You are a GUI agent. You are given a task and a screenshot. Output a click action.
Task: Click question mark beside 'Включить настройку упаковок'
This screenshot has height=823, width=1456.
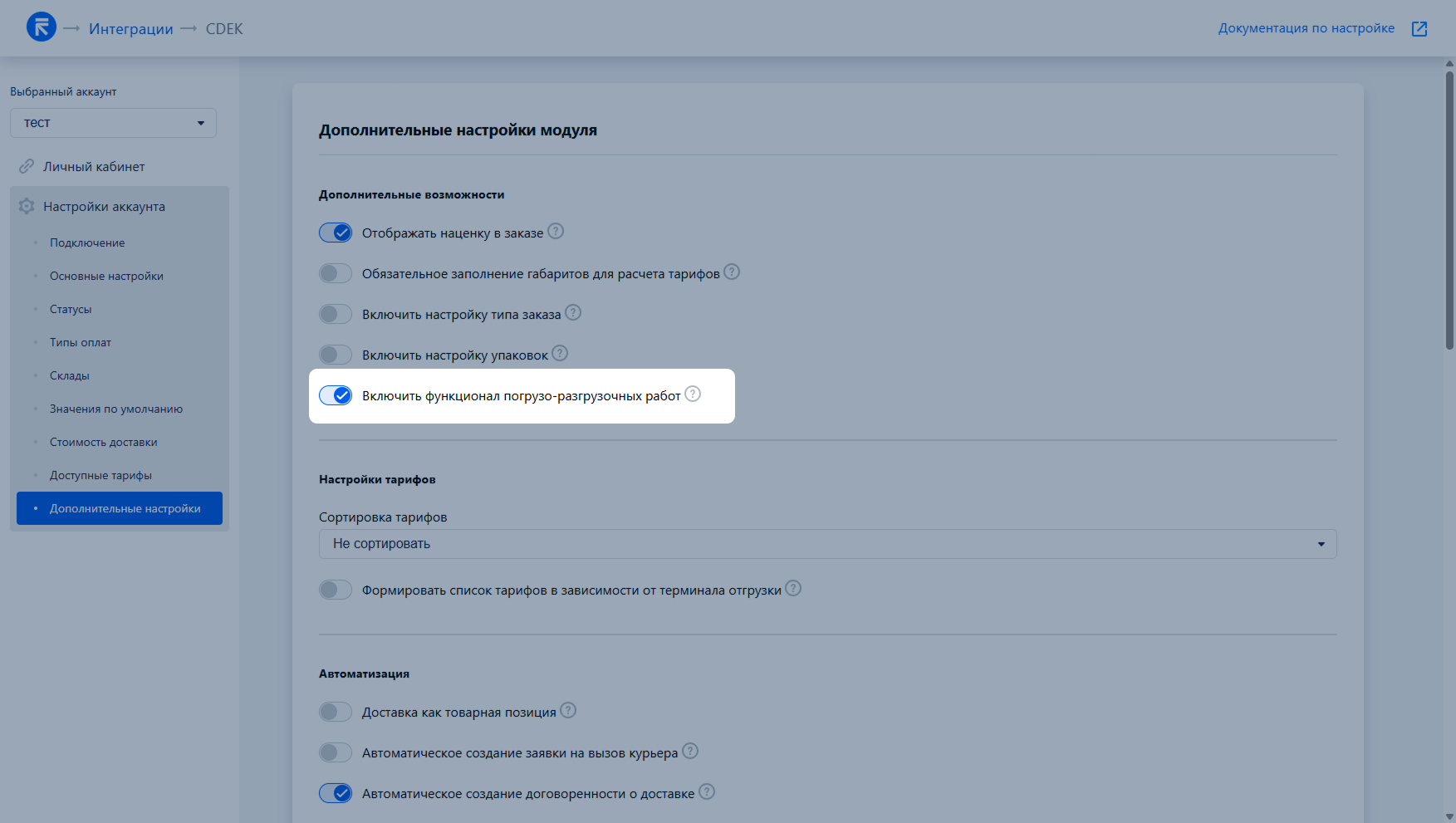coord(560,354)
